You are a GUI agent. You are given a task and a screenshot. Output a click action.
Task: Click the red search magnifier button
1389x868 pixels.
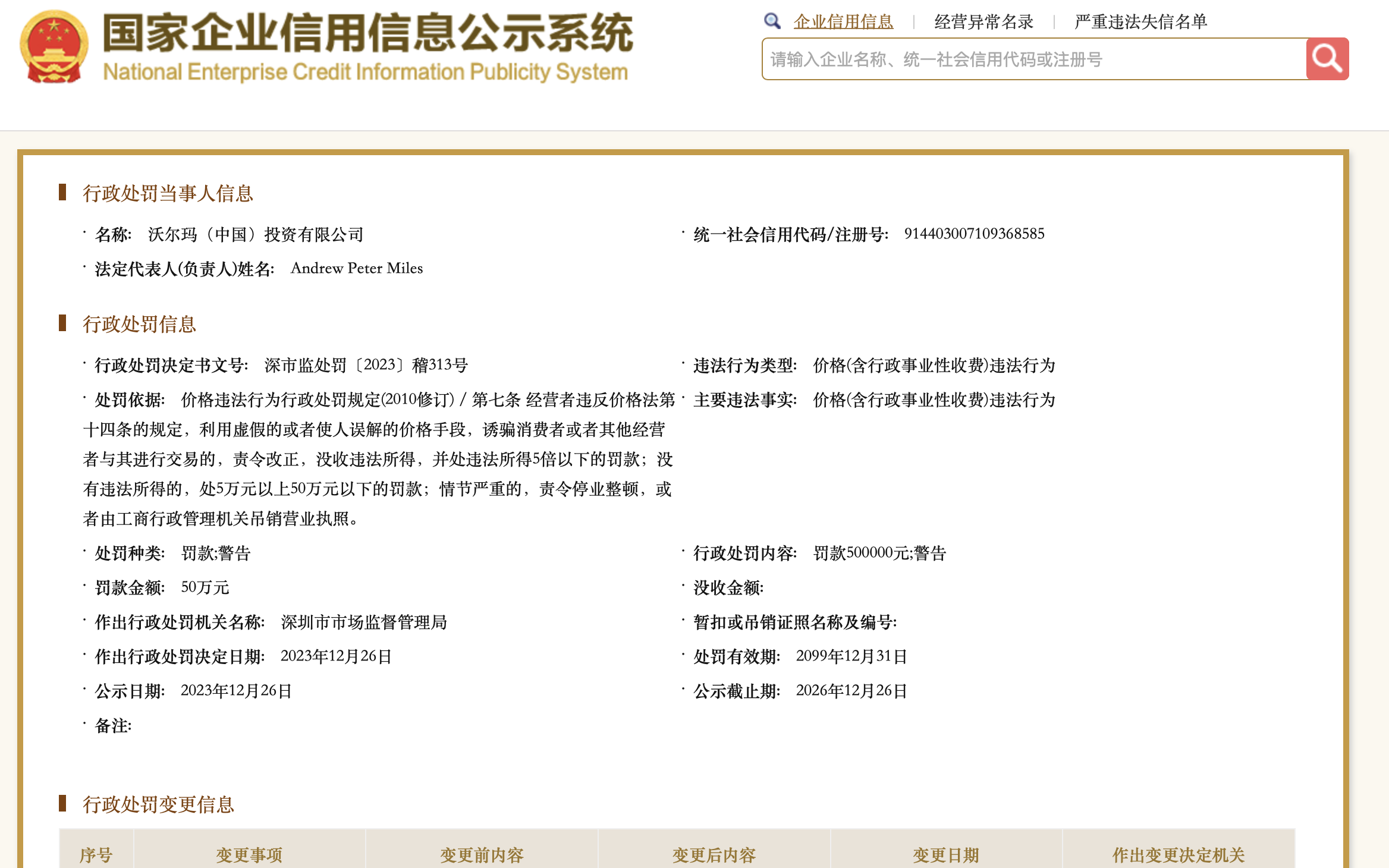1327,59
